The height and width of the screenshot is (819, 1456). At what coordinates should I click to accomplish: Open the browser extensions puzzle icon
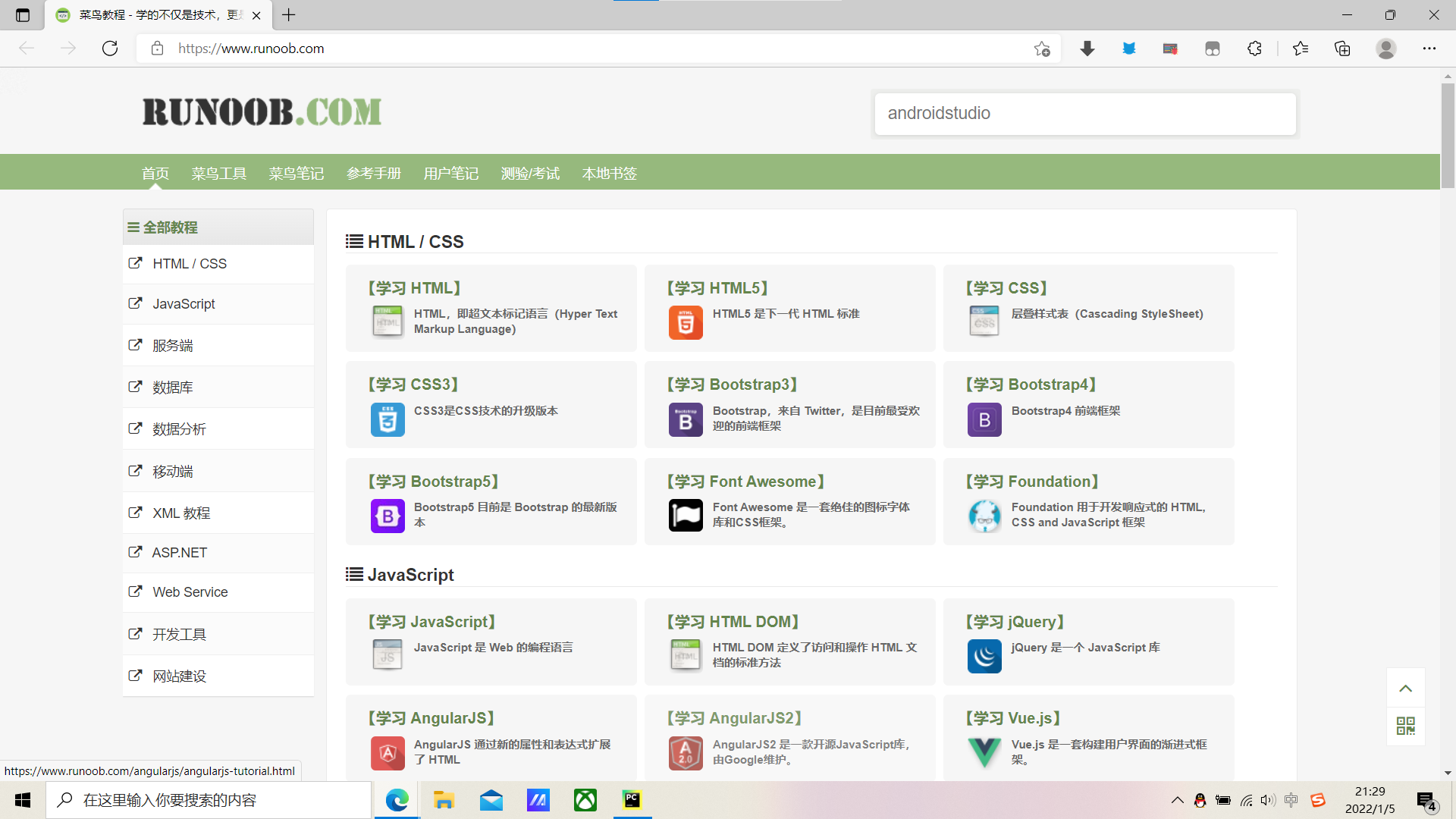point(1254,49)
